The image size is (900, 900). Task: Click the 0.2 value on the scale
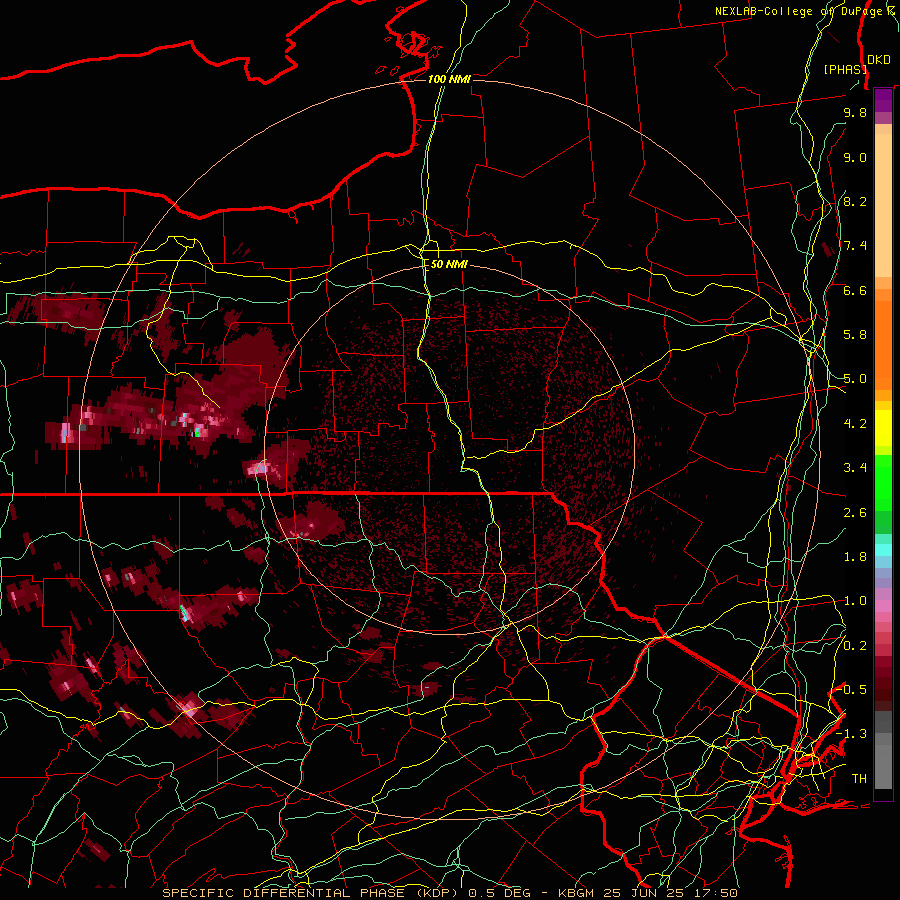coord(855,646)
